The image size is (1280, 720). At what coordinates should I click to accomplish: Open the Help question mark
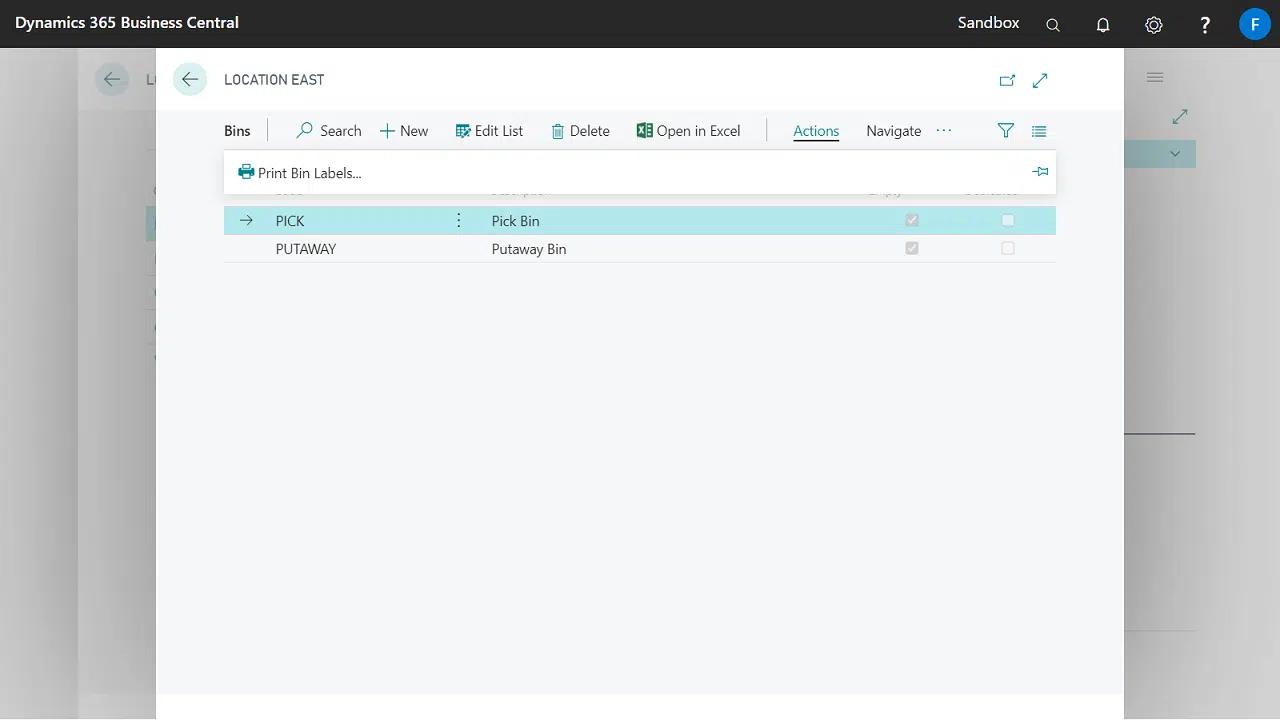coord(1205,24)
